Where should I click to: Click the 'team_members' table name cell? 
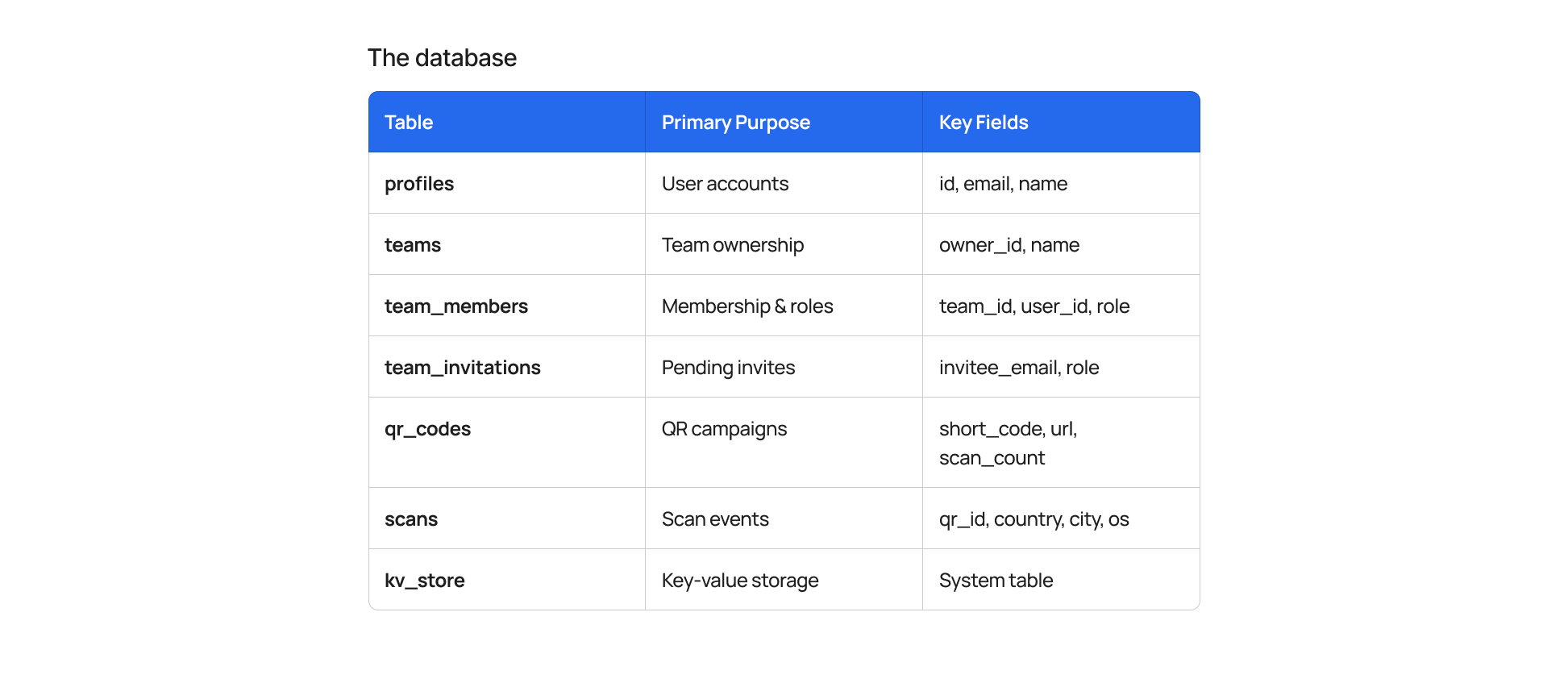(x=507, y=306)
